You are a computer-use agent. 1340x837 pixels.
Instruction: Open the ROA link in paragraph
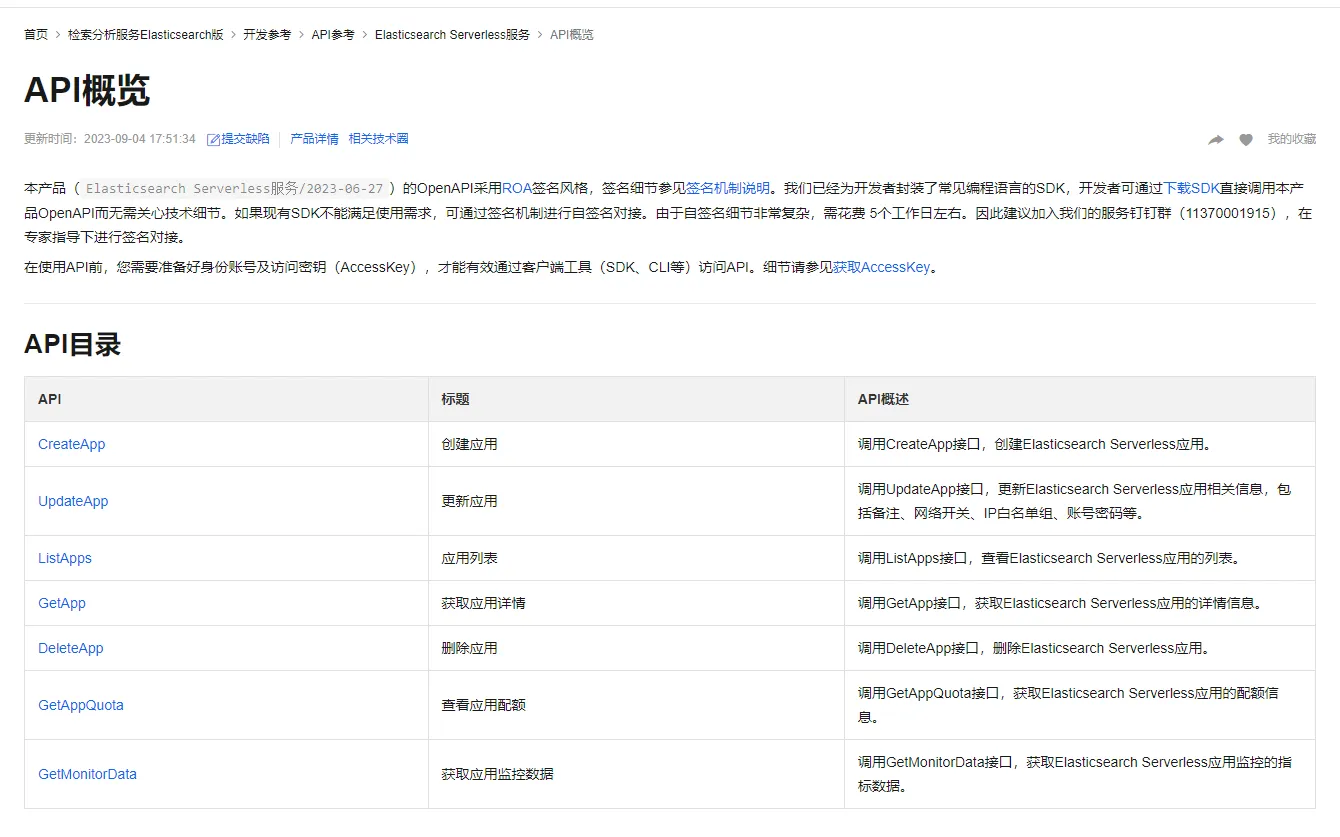tap(517, 188)
